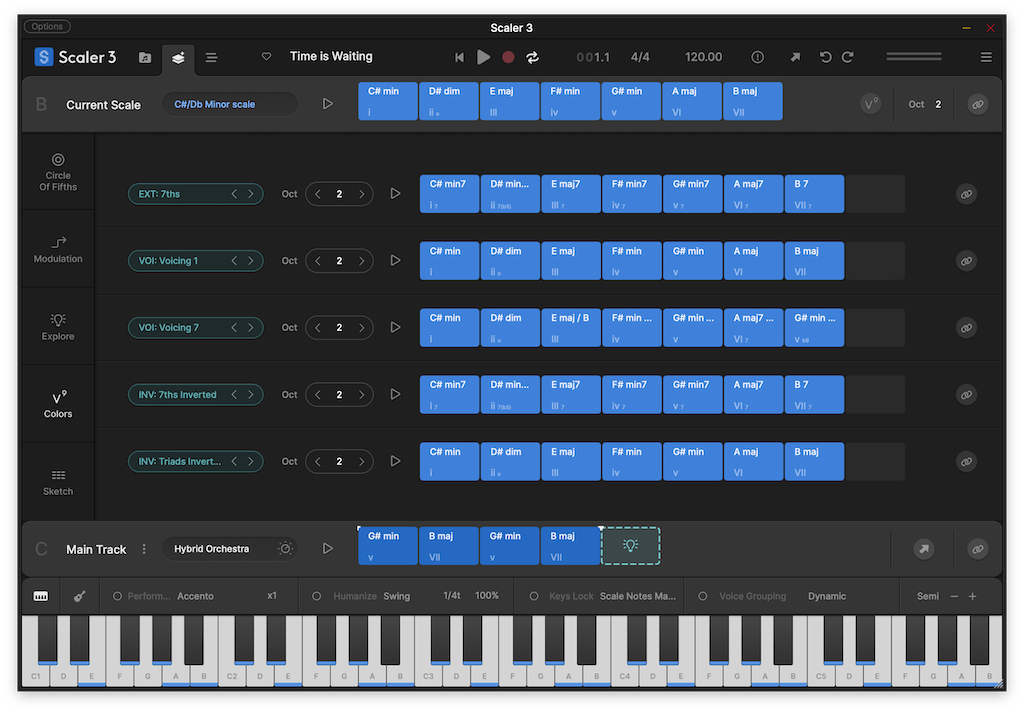Open the Explore panel

58,327
